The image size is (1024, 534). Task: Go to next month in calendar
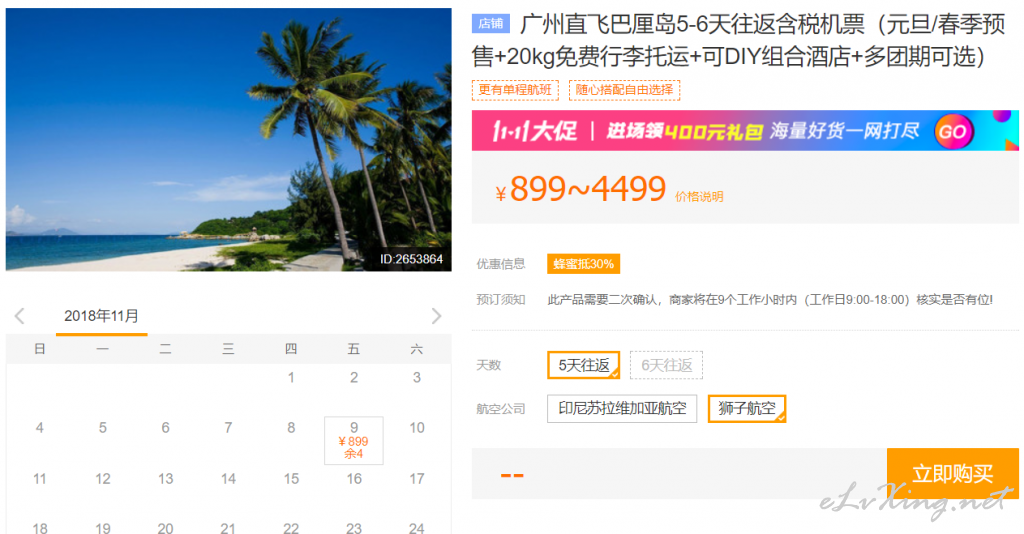tap(436, 317)
